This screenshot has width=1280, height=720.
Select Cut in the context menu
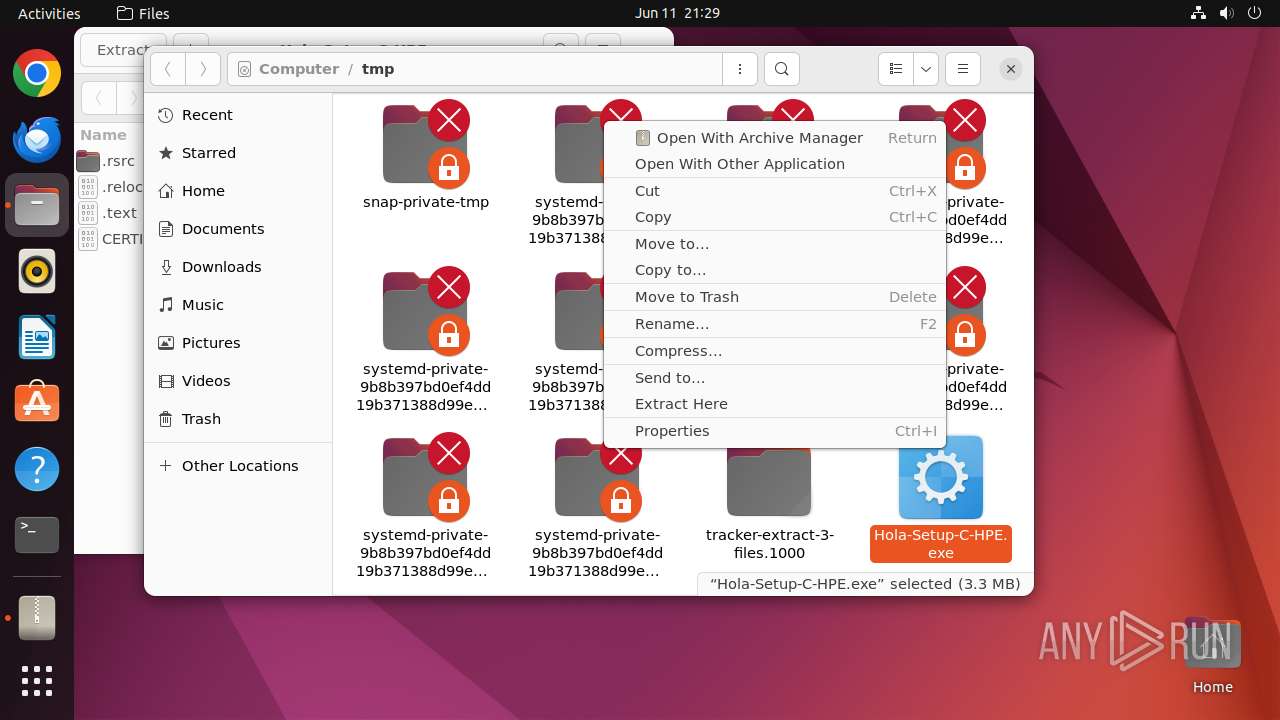point(775,191)
